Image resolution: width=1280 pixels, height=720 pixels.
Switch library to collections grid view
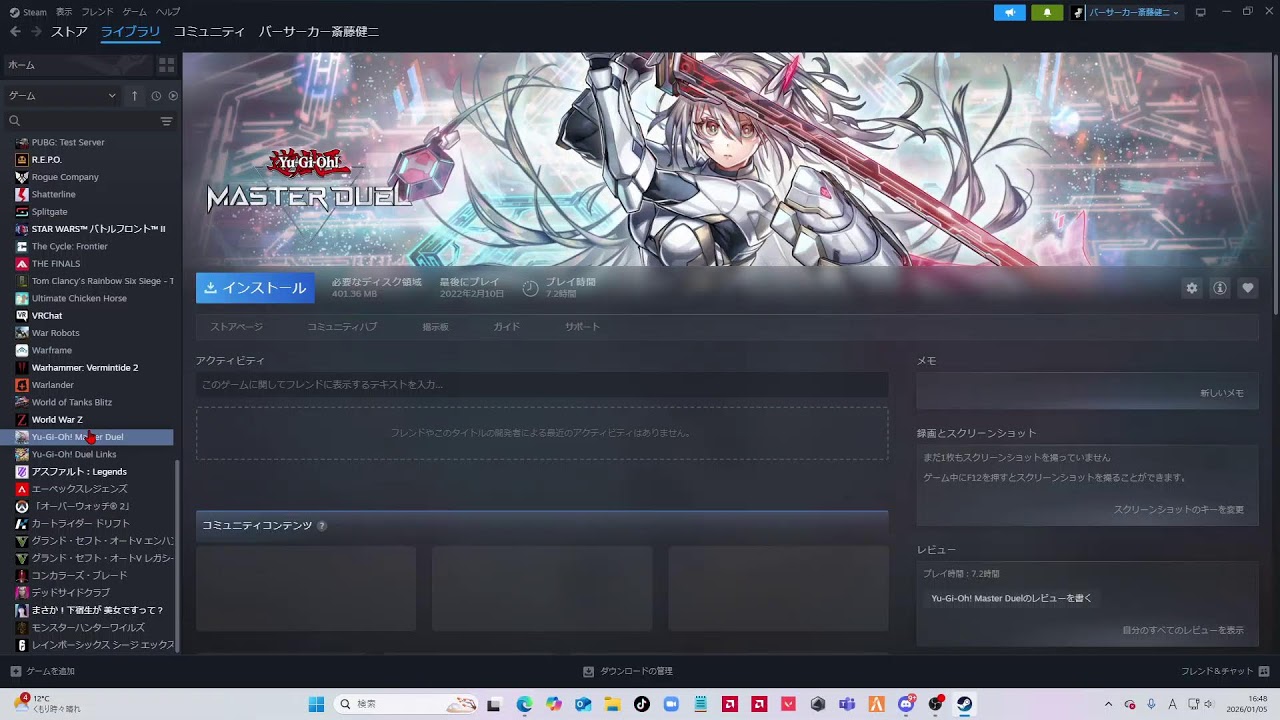[x=166, y=65]
